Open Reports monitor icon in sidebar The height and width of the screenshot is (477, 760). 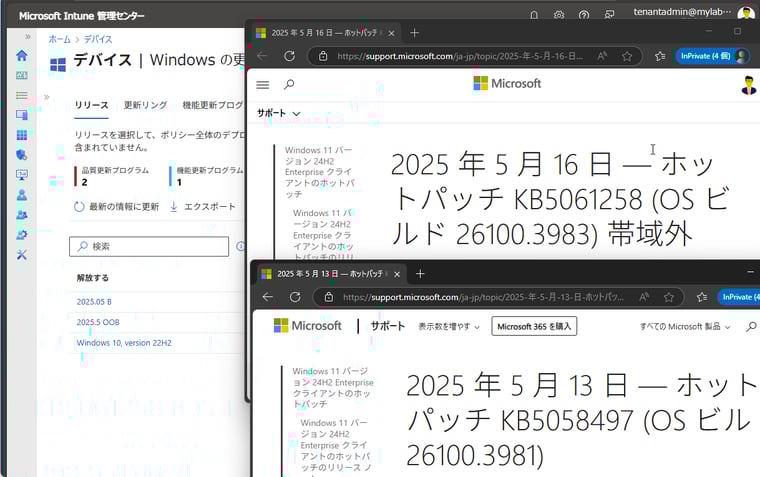coord(22,175)
